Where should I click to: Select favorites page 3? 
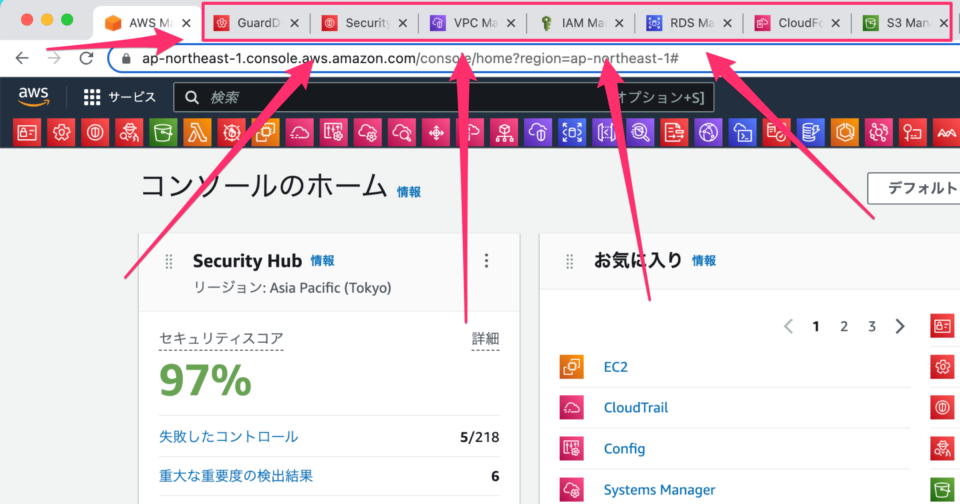tap(872, 326)
